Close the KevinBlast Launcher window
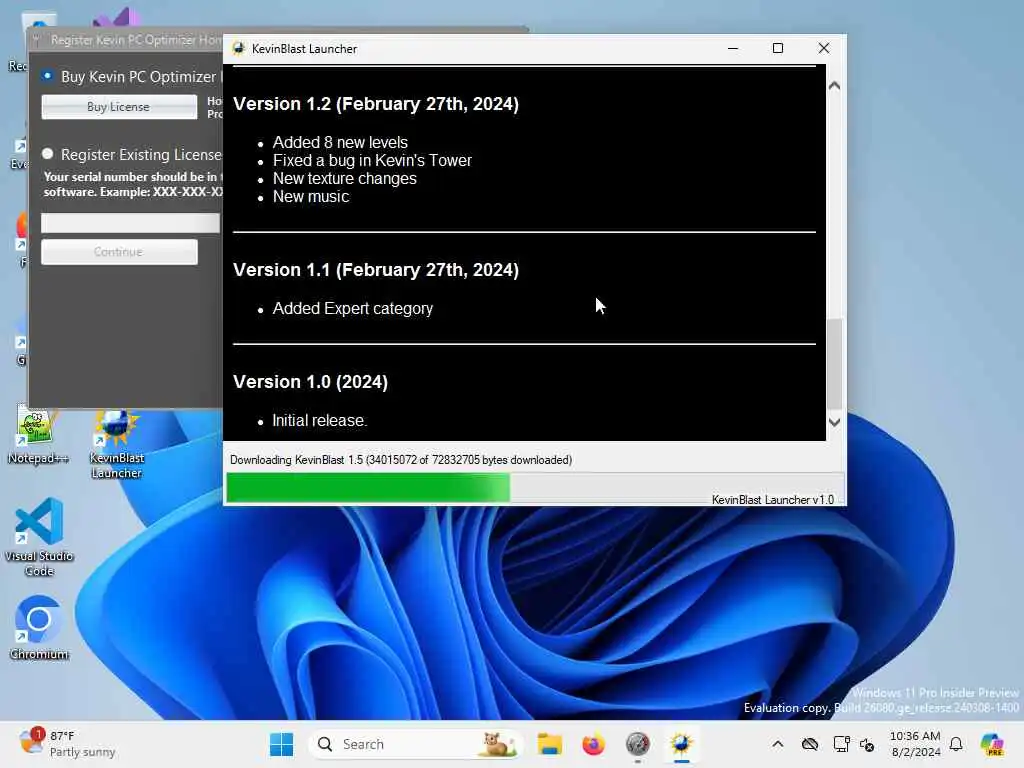The width and height of the screenshot is (1024, 768). pyautogui.click(x=824, y=48)
